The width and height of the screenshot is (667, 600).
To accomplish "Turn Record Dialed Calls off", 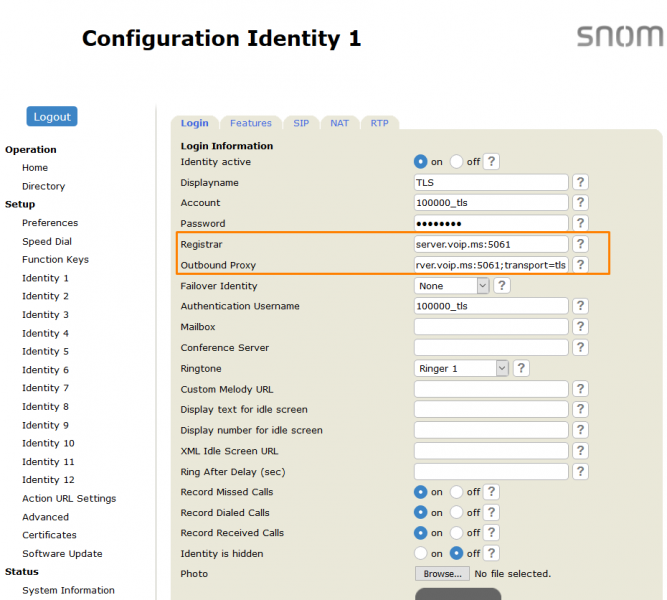I will [456, 512].
